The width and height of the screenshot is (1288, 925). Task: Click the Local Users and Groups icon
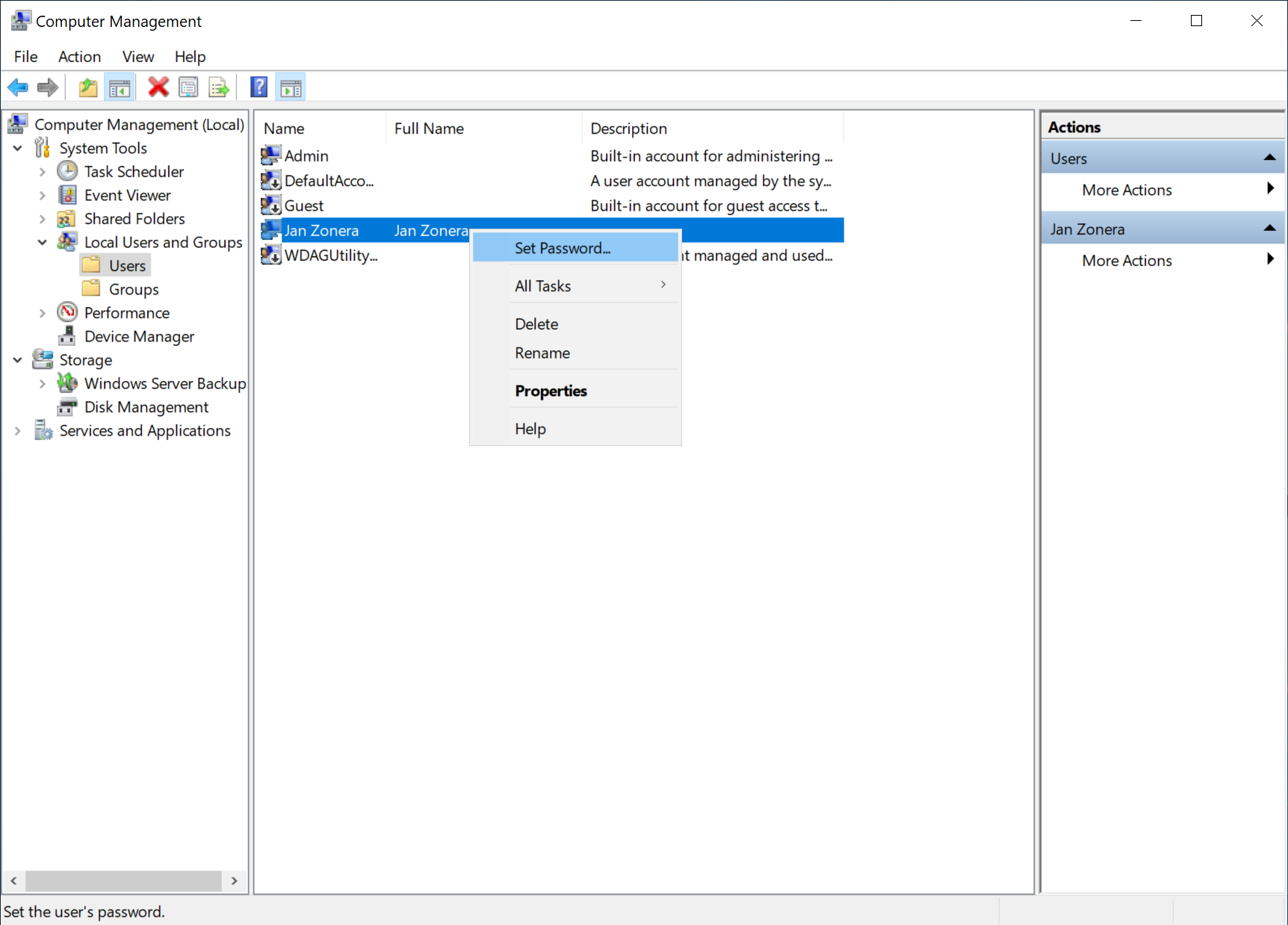tap(67, 242)
